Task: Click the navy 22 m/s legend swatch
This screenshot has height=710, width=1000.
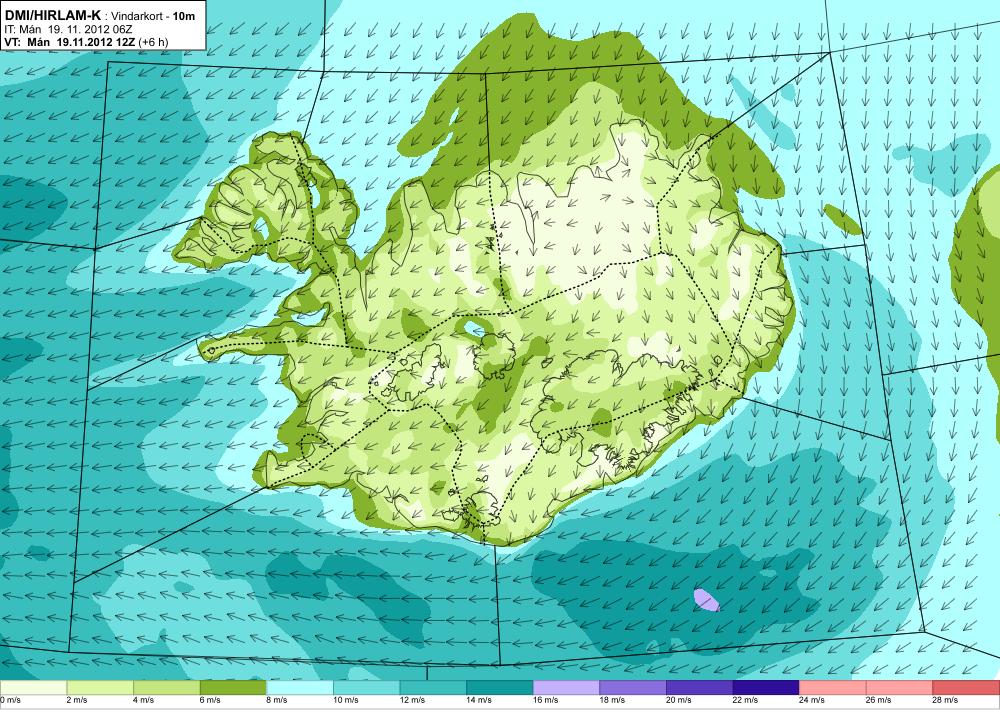Action: point(766,687)
